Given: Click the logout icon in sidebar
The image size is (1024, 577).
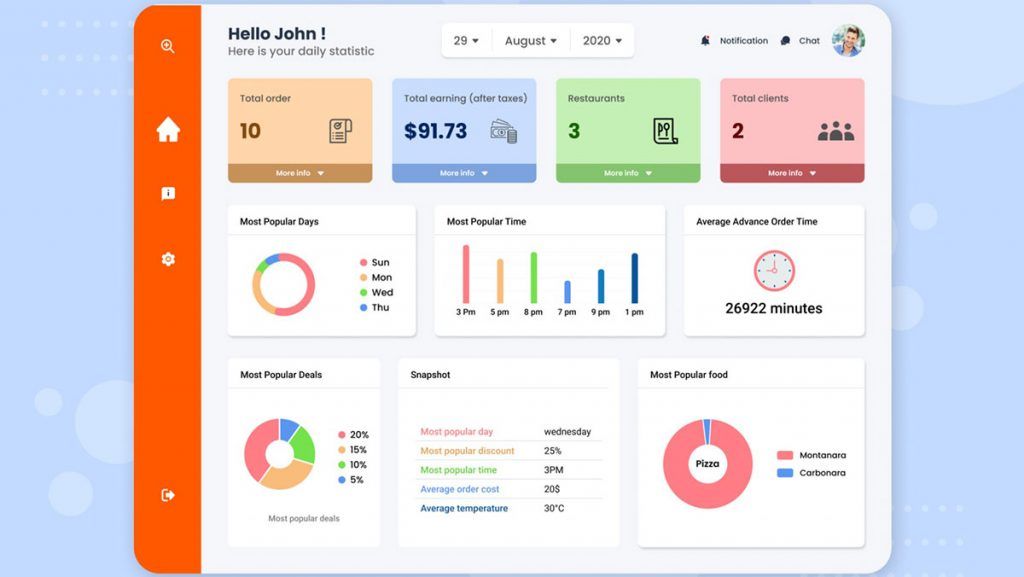Looking at the screenshot, I should pyautogui.click(x=168, y=495).
